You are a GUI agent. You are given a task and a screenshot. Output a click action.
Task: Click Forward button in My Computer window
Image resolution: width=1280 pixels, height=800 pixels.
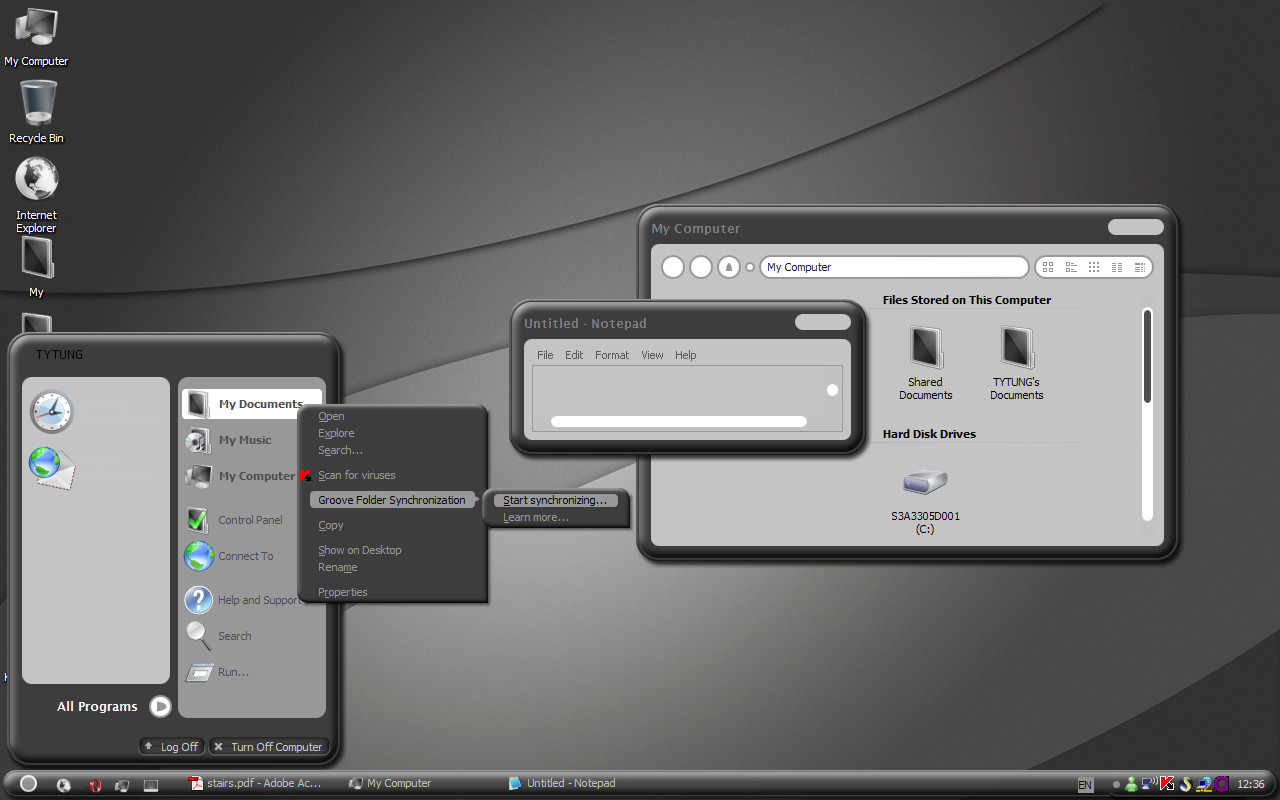701,267
